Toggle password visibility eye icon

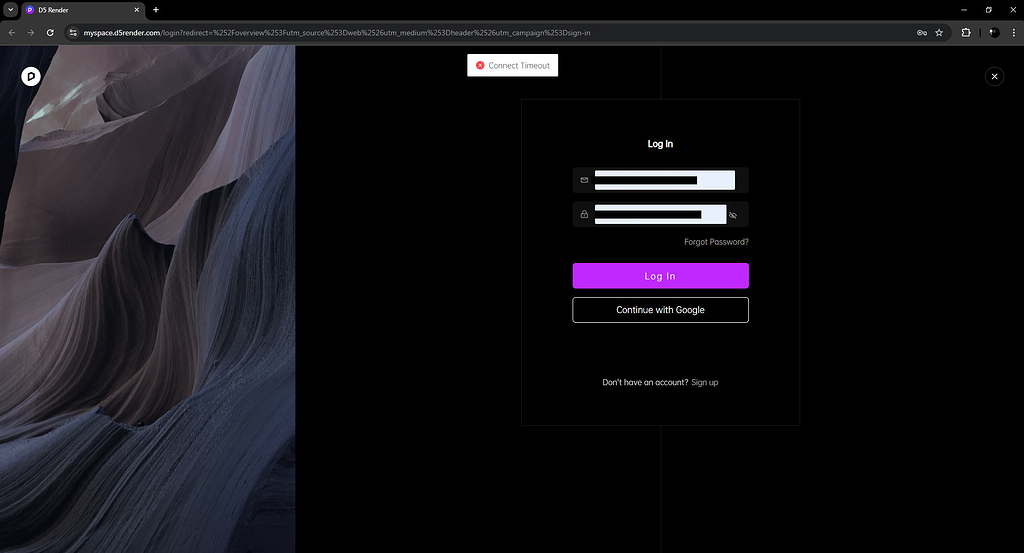coord(733,215)
